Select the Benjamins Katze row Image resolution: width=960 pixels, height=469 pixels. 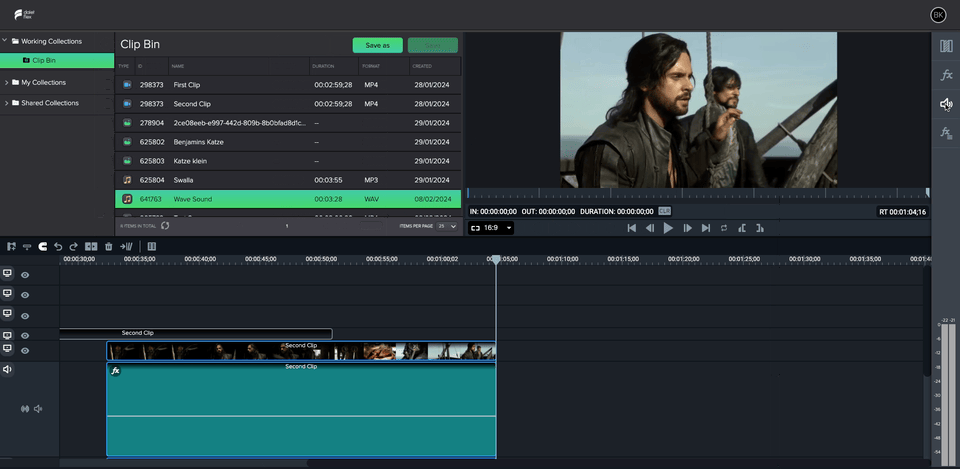(288, 142)
